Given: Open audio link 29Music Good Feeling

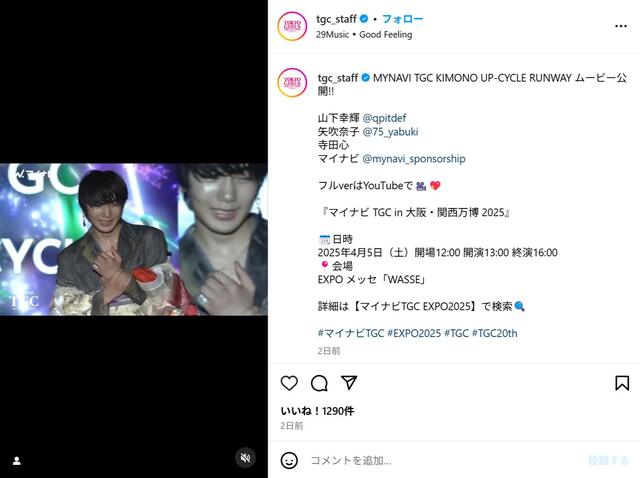Looking at the screenshot, I should tap(364, 35).
